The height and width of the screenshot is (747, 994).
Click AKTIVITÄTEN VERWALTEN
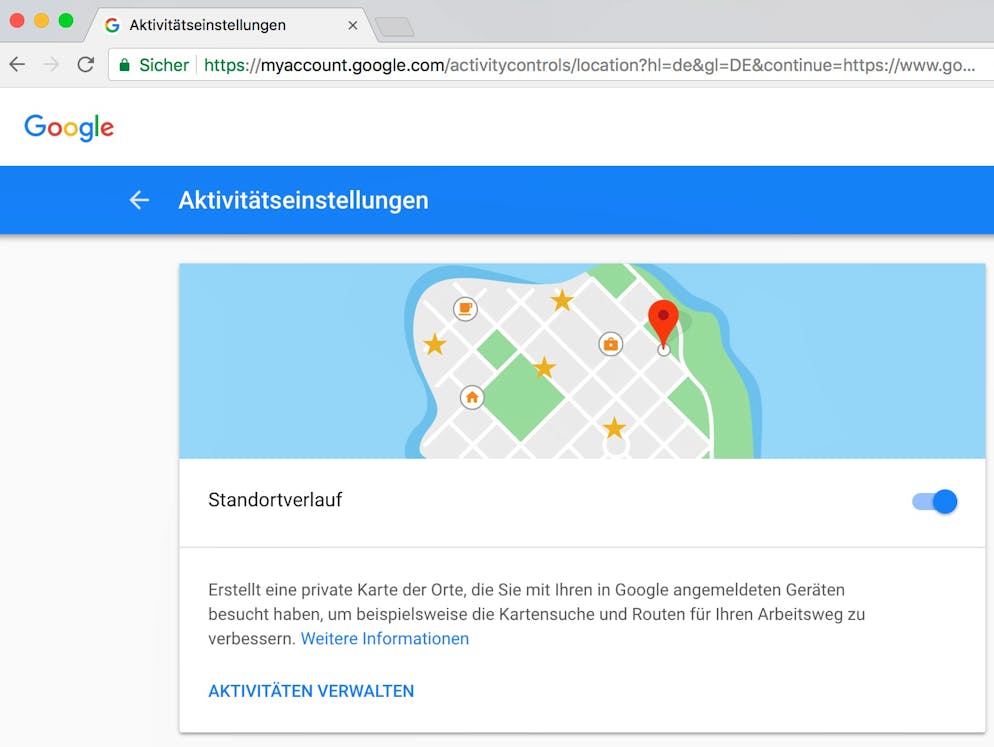pos(311,691)
